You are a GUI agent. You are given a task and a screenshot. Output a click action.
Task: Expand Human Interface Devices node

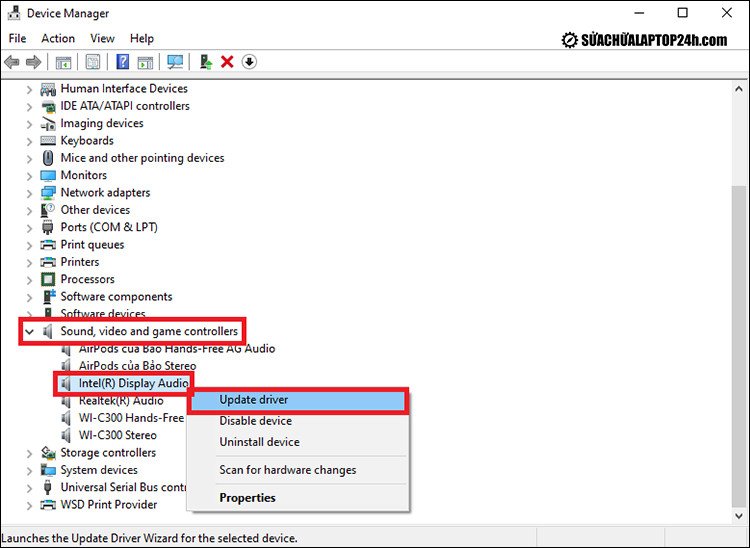(29, 89)
